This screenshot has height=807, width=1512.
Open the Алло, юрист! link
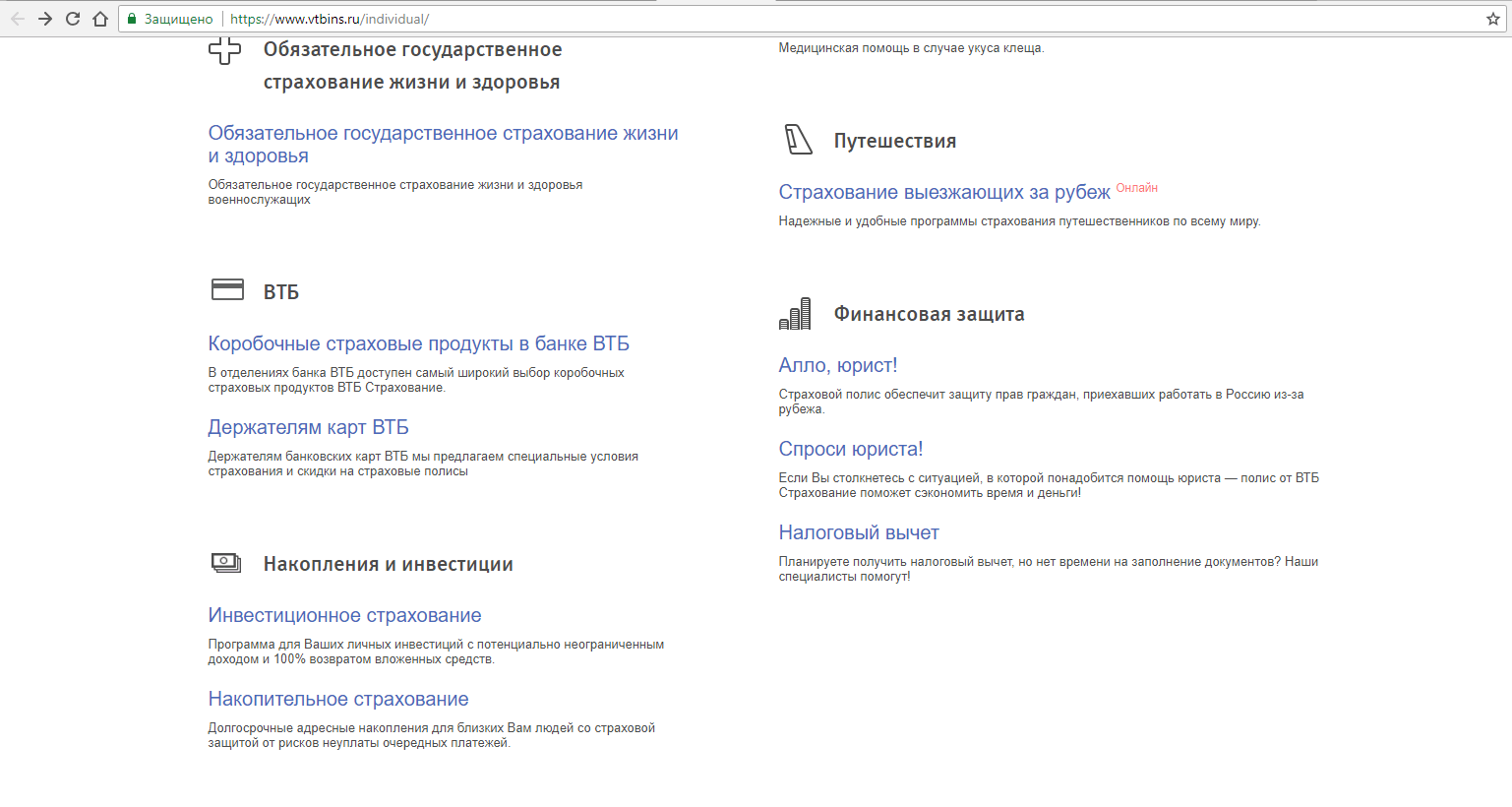pyautogui.click(x=837, y=365)
